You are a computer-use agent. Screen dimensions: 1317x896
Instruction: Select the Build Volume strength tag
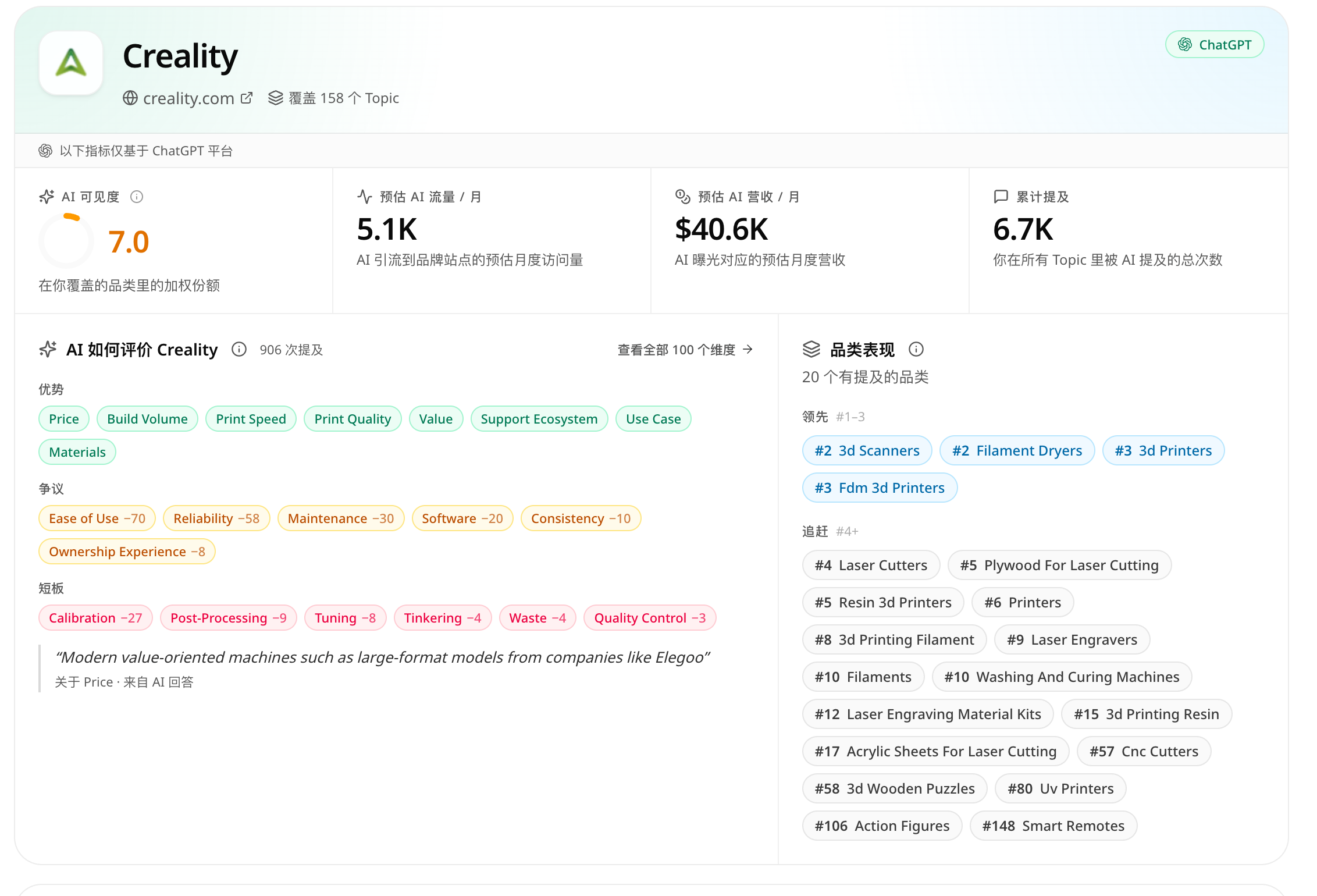click(147, 419)
